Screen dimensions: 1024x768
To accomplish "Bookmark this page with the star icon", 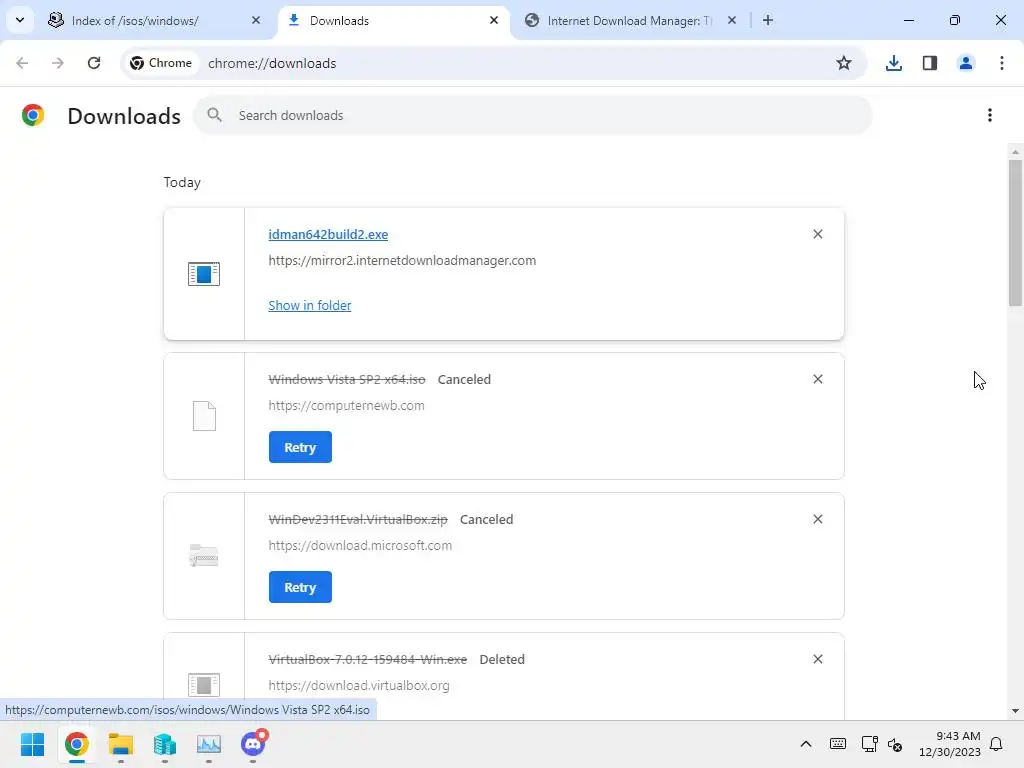I will (x=844, y=63).
